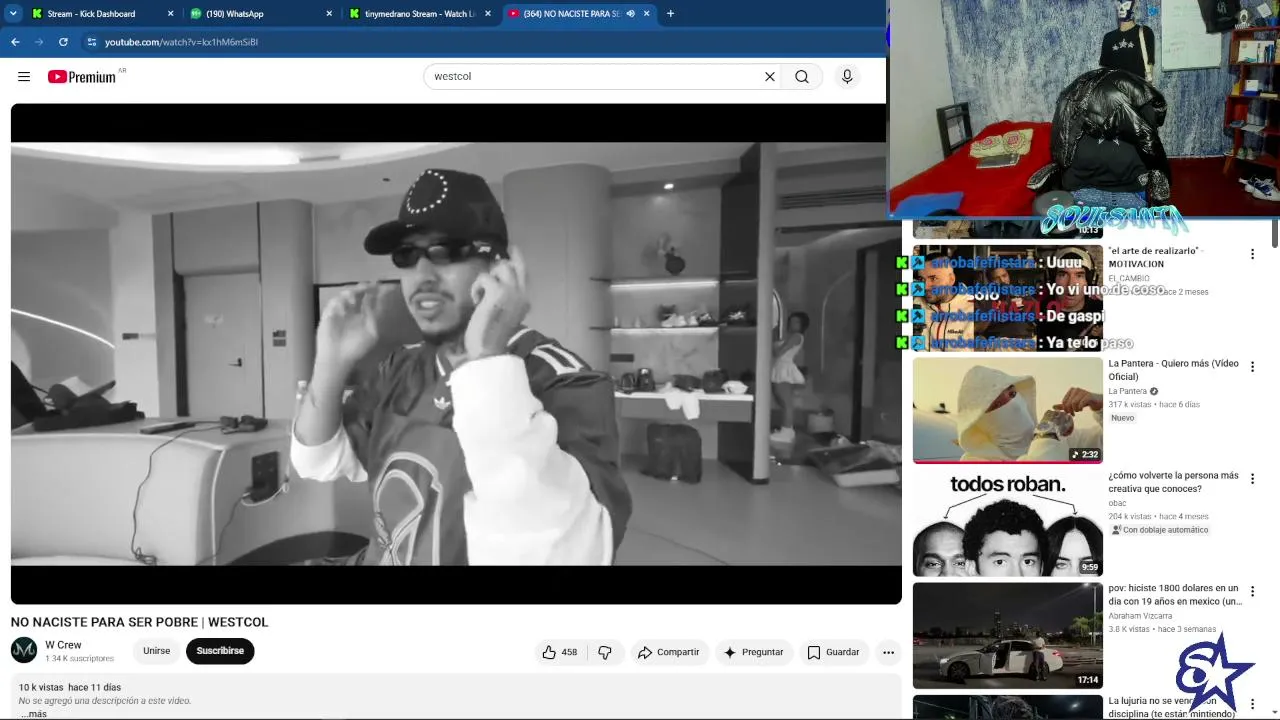Ask about the video with Preguntar
Screen dimensions: 1280x720
click(x=754, y=652)
